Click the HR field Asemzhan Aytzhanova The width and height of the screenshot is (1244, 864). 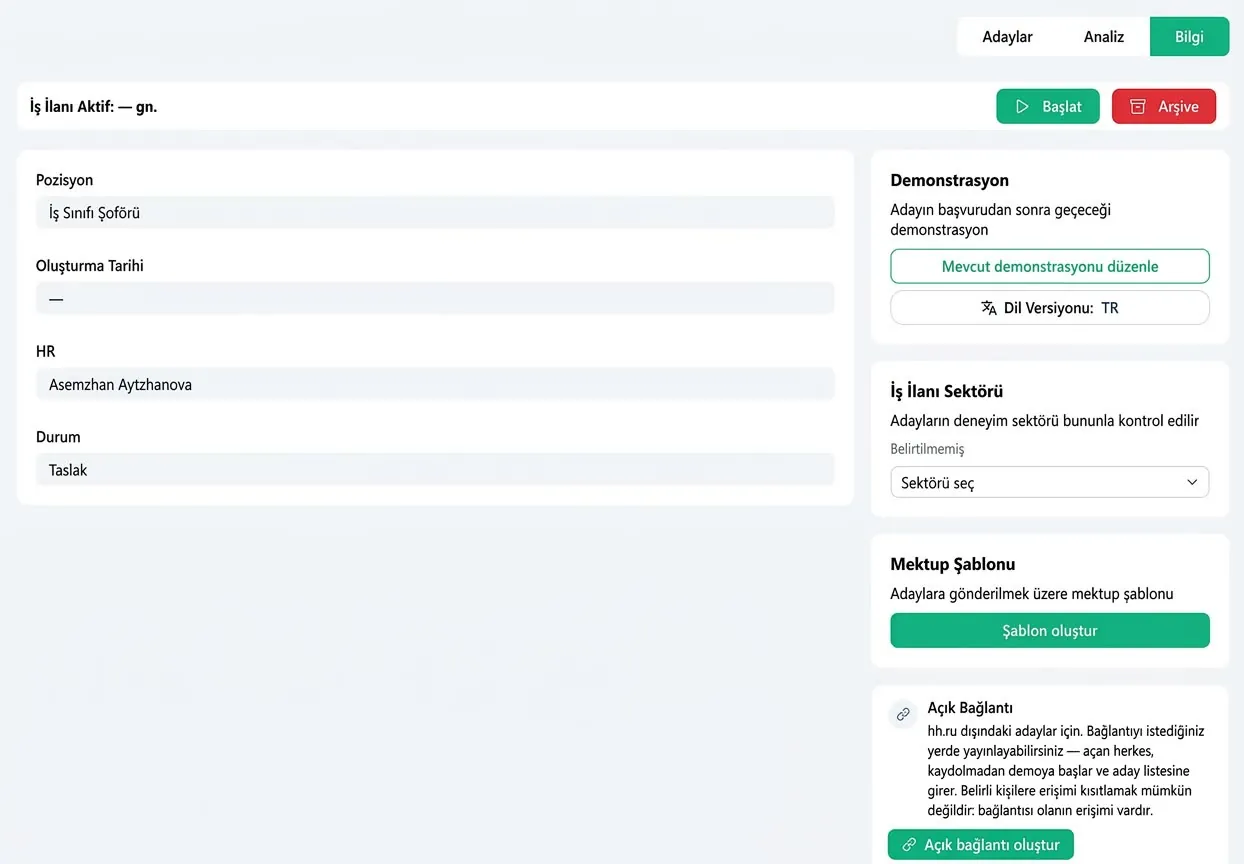coord(435,384)
